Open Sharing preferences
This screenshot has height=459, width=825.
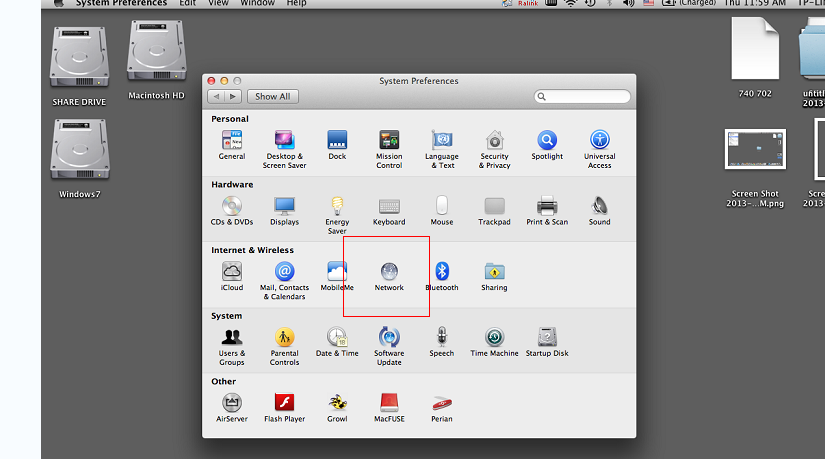tap(494, 276)
